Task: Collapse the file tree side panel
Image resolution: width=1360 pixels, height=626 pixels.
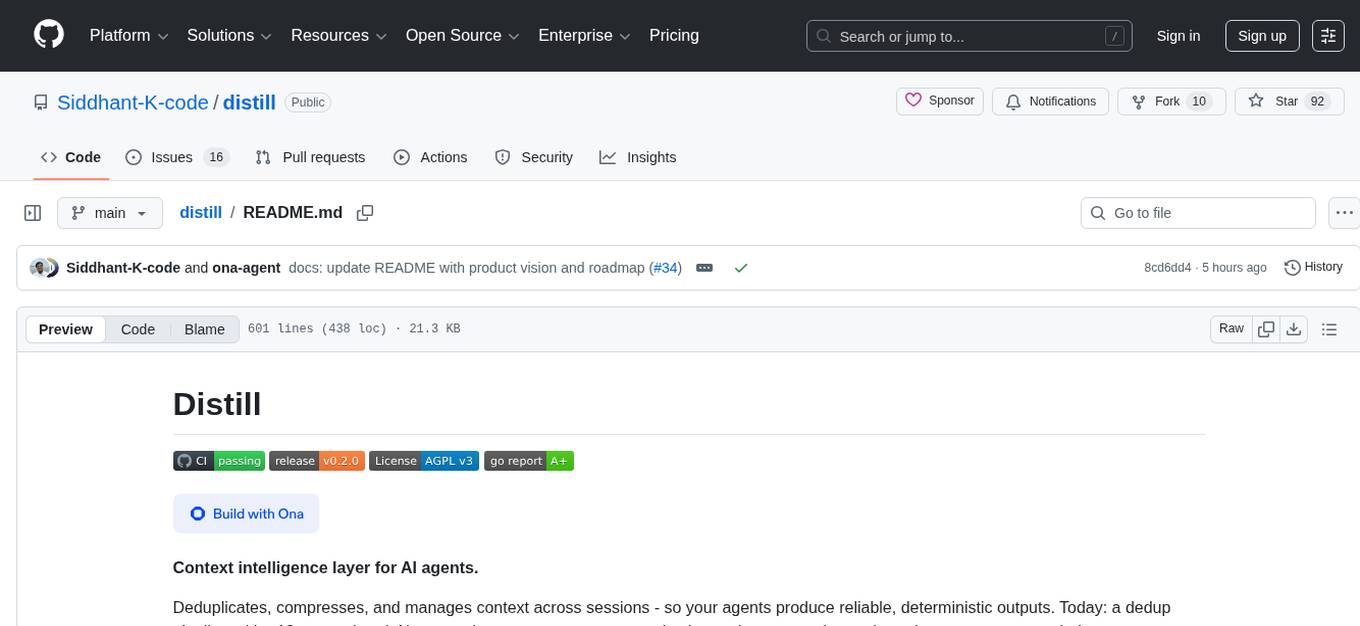Action: [x=32, y=213]
